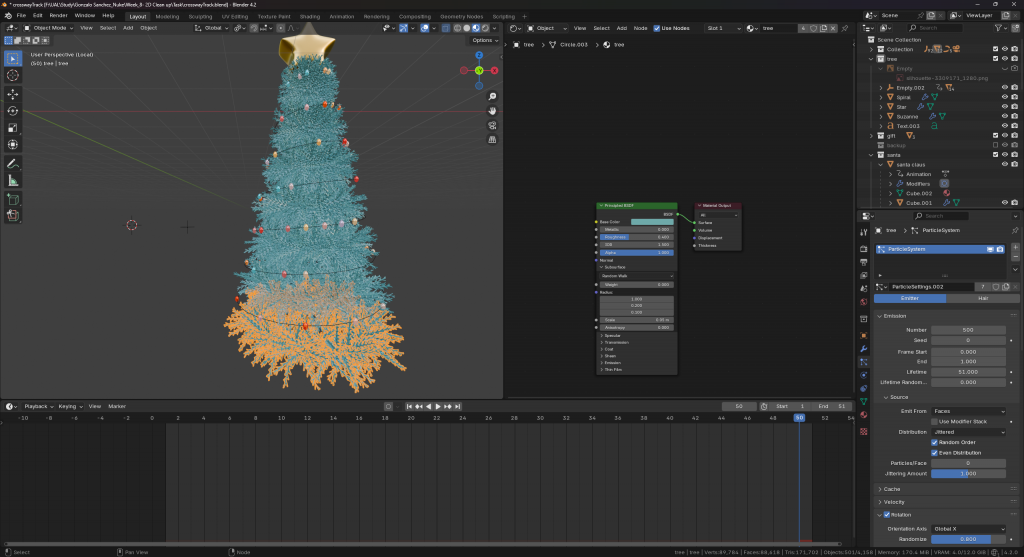Select the Cursor tool in viewport toolbar

click(x=12, y=76)
